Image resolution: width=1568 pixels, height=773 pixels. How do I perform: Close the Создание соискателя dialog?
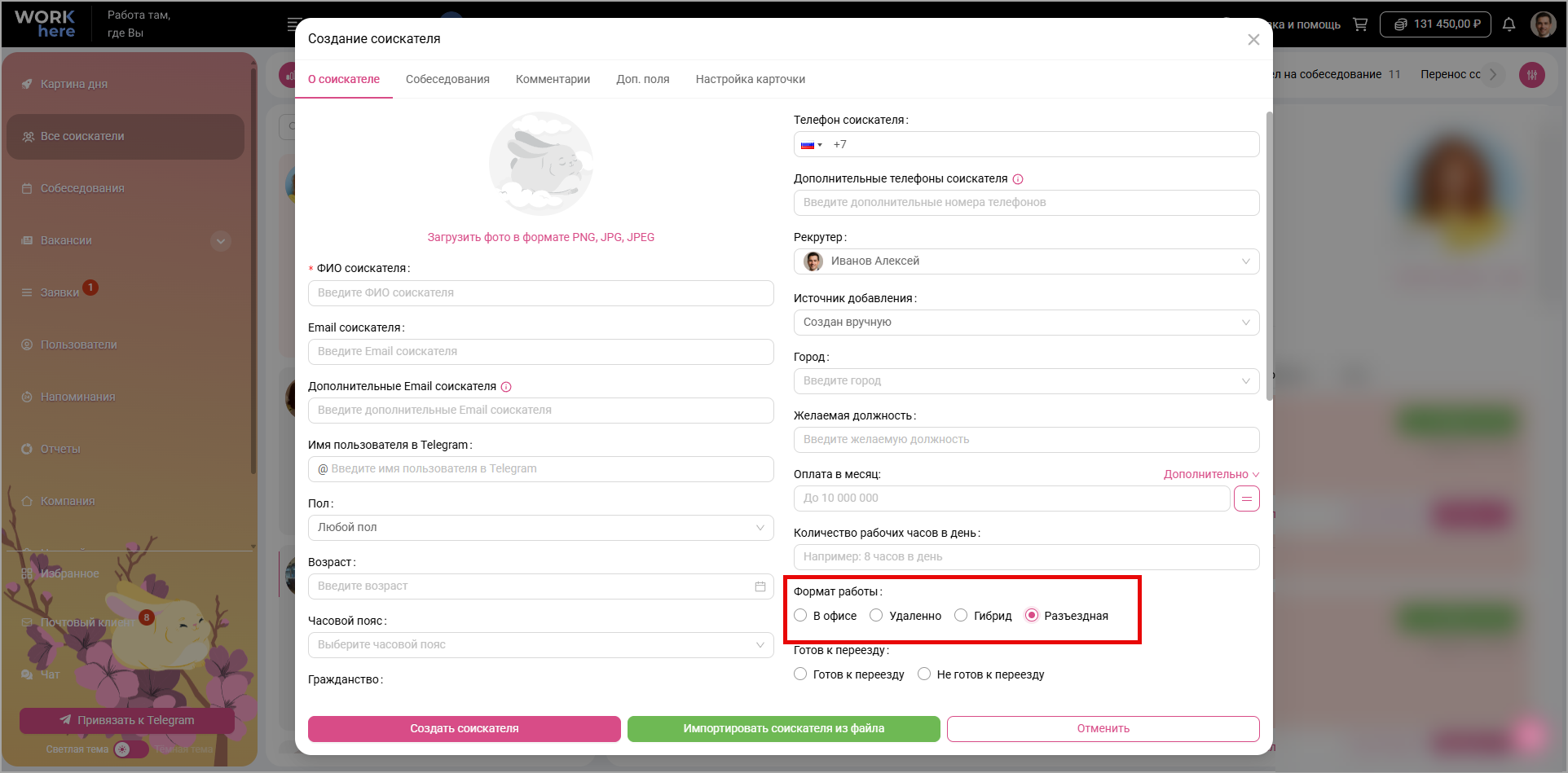click(1253, 39)
